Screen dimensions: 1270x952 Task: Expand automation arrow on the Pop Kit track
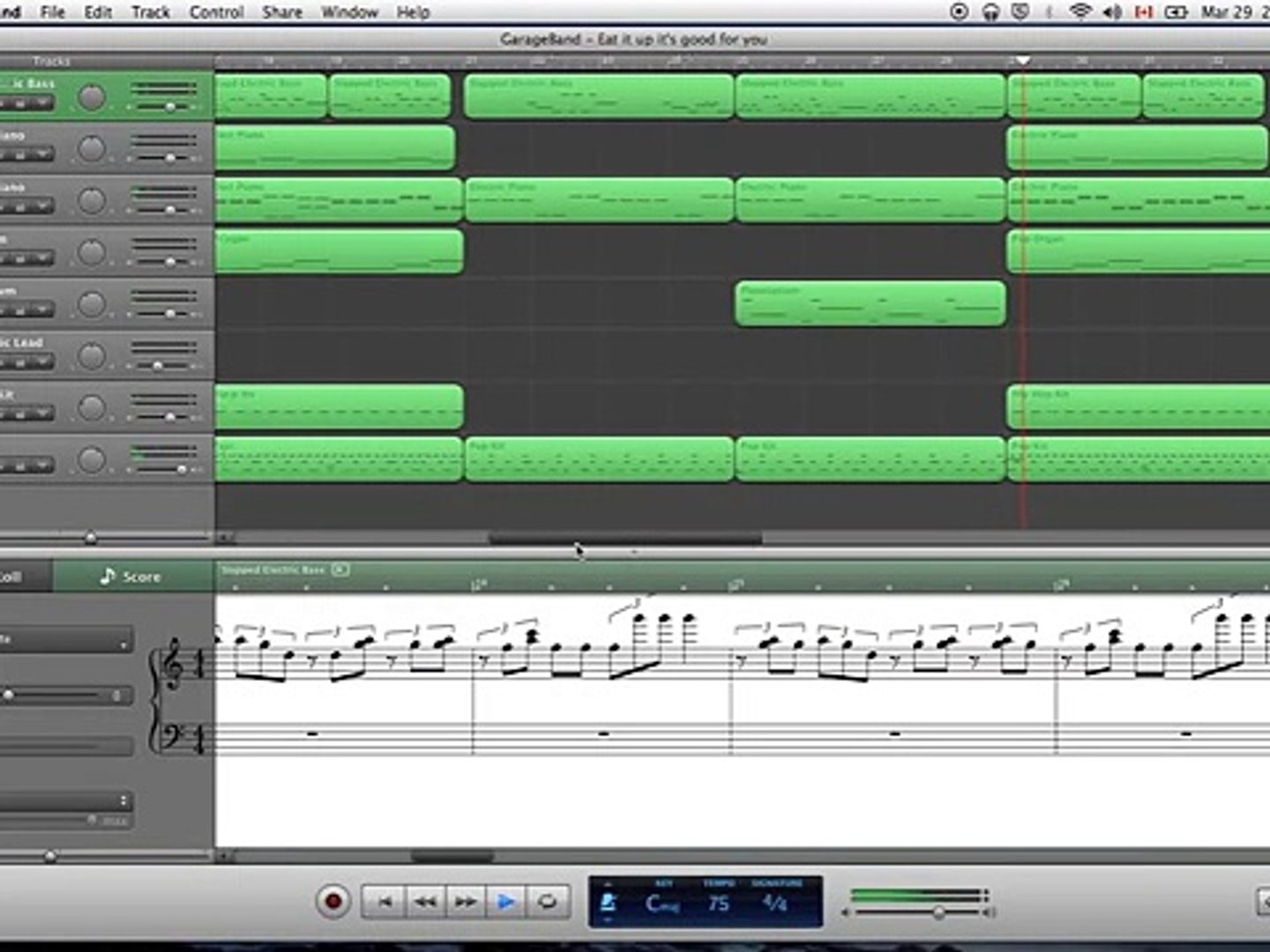(x=44, y=466)
